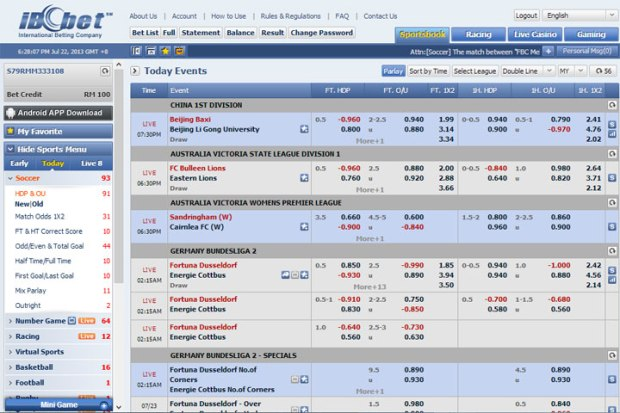Switch to Old odds view
The width and height of the screenshot is (620, 413).
click(x=38, y=204)
